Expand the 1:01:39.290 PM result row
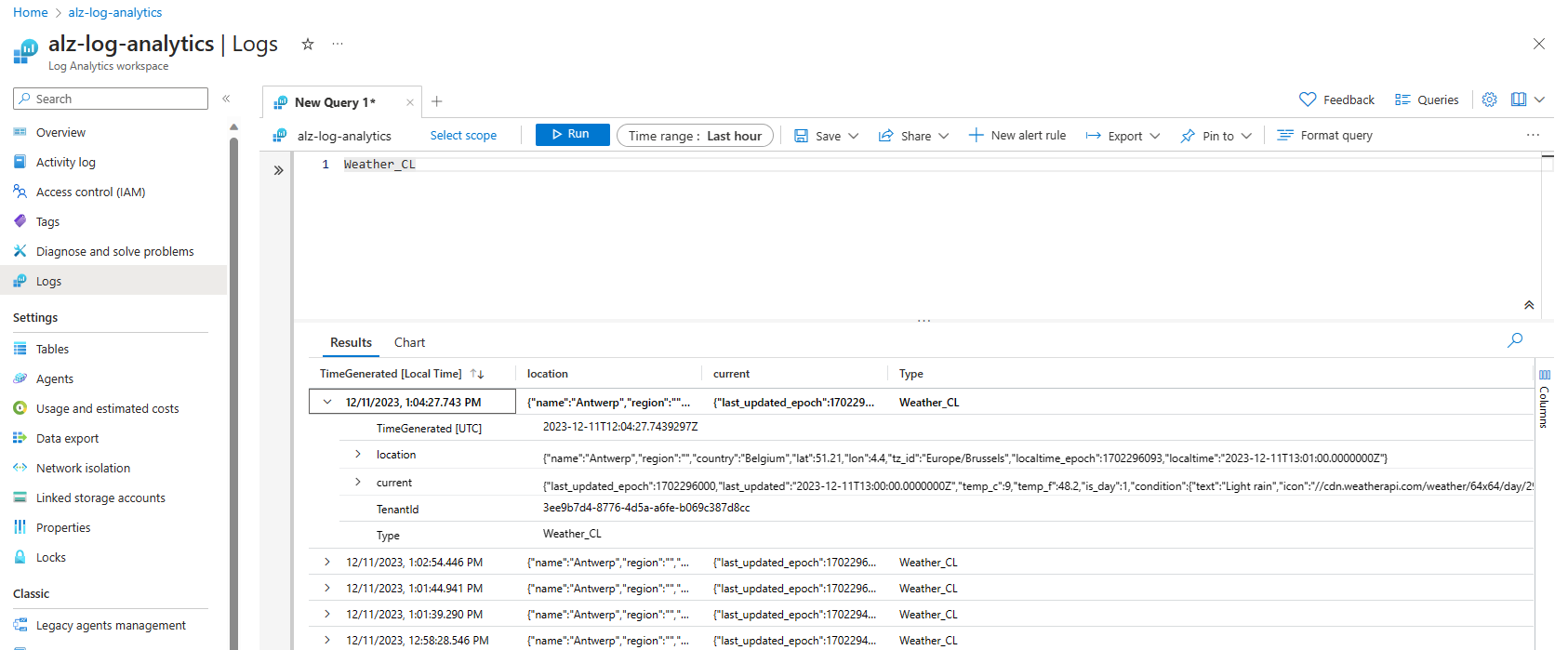This screenshot has width=1568, height=650. point(327,615)
